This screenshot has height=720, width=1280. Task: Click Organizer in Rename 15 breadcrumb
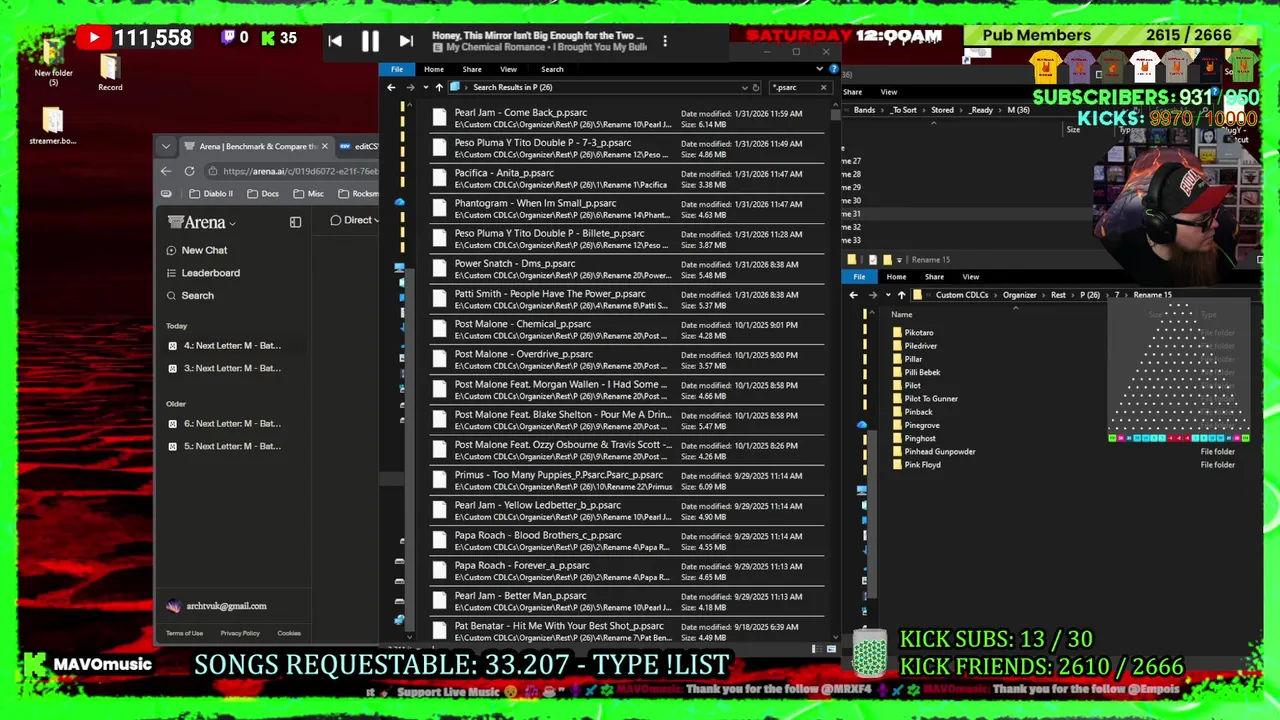pyautogui.click(x=1020, y=295)
